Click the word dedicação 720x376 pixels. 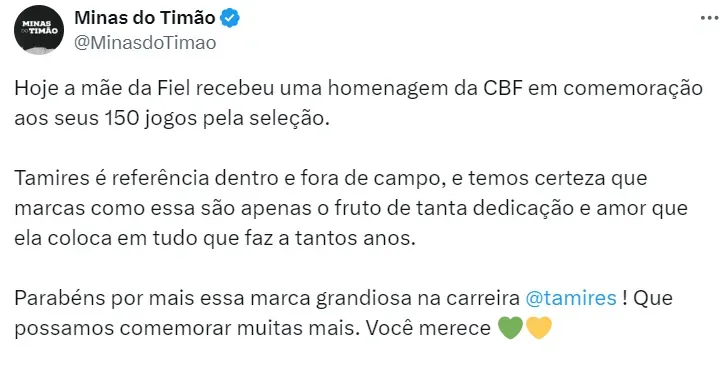coord(523,208)
